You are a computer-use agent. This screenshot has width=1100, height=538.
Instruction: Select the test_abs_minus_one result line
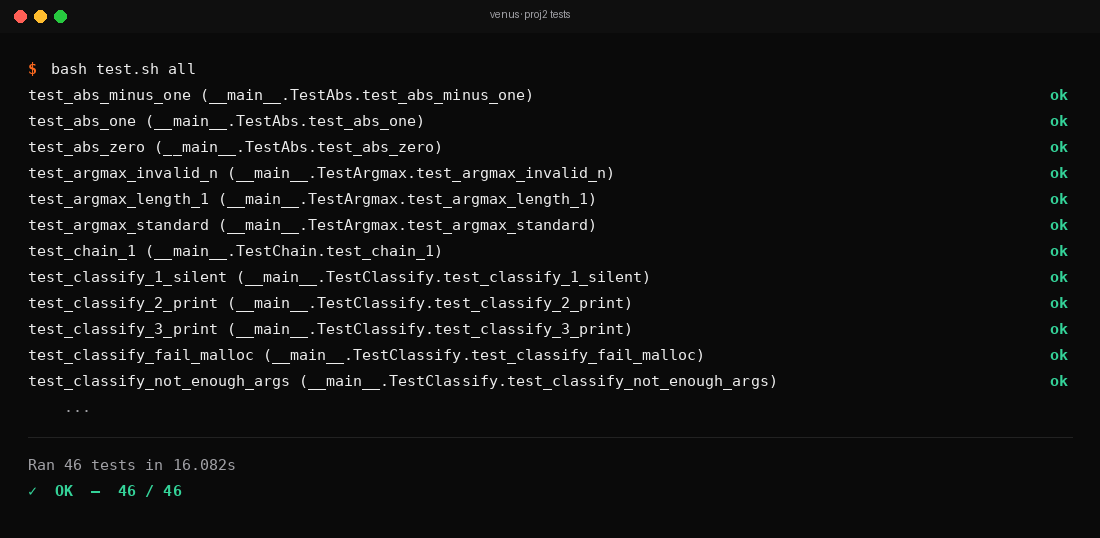pos(280,95)
